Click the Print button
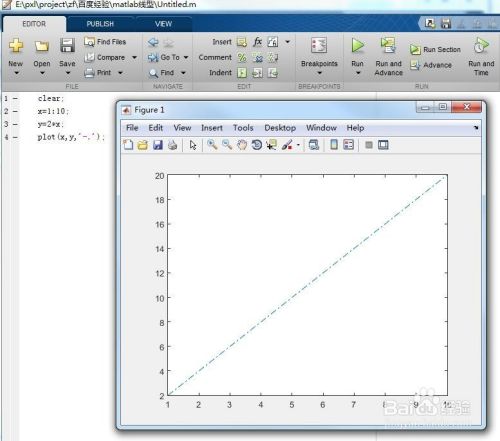 (x=98, y=72)
